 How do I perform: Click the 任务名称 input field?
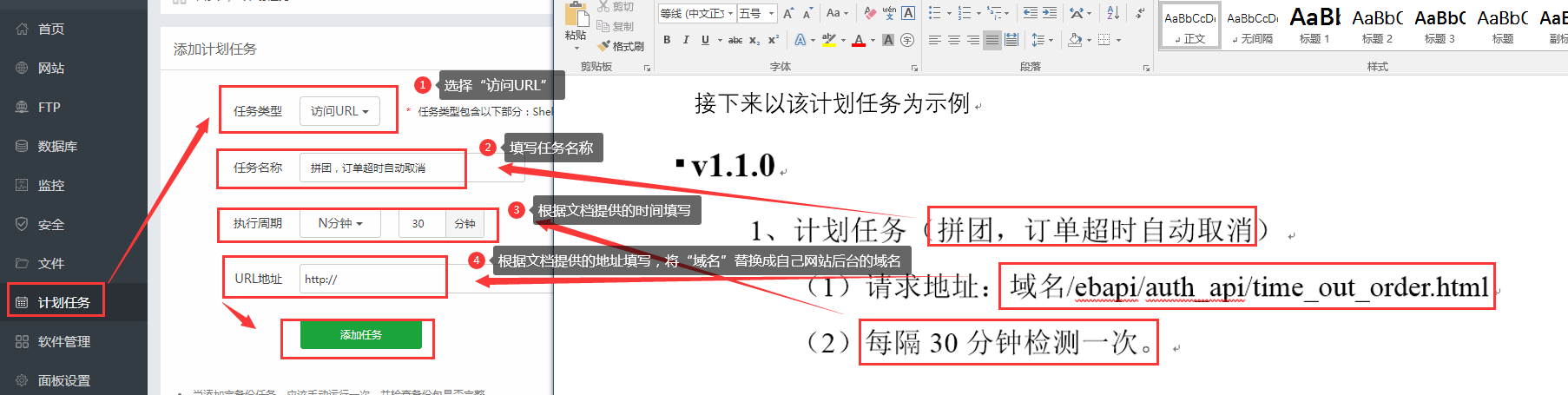coord(412,168)
